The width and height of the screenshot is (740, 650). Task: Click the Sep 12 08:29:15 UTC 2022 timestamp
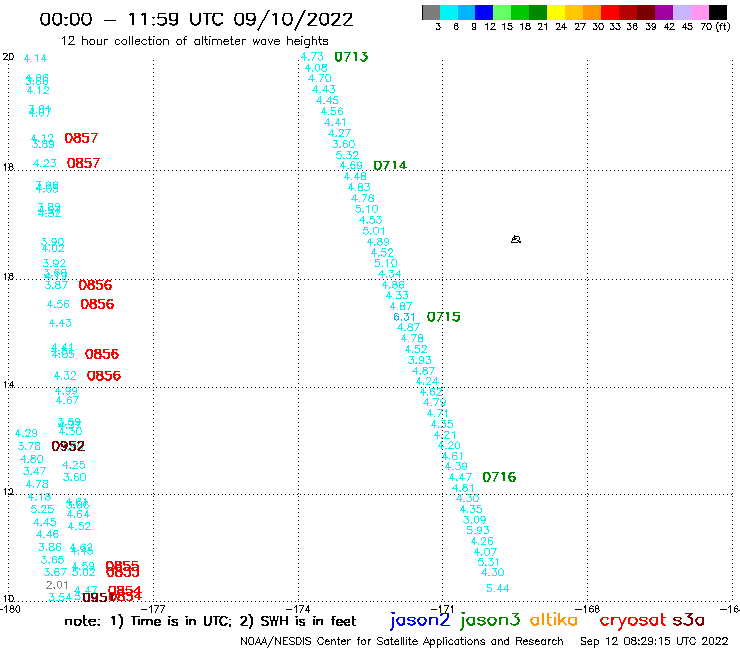[x=654, y=642]
